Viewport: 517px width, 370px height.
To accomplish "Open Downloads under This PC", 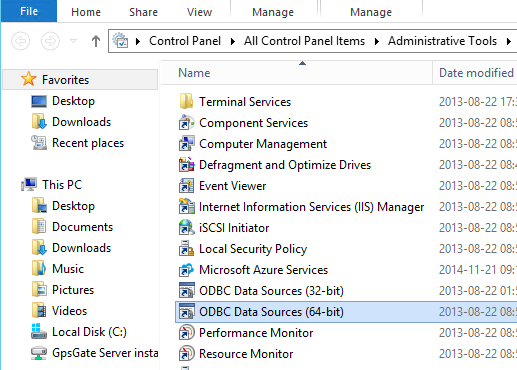I will tap(81, 248).
